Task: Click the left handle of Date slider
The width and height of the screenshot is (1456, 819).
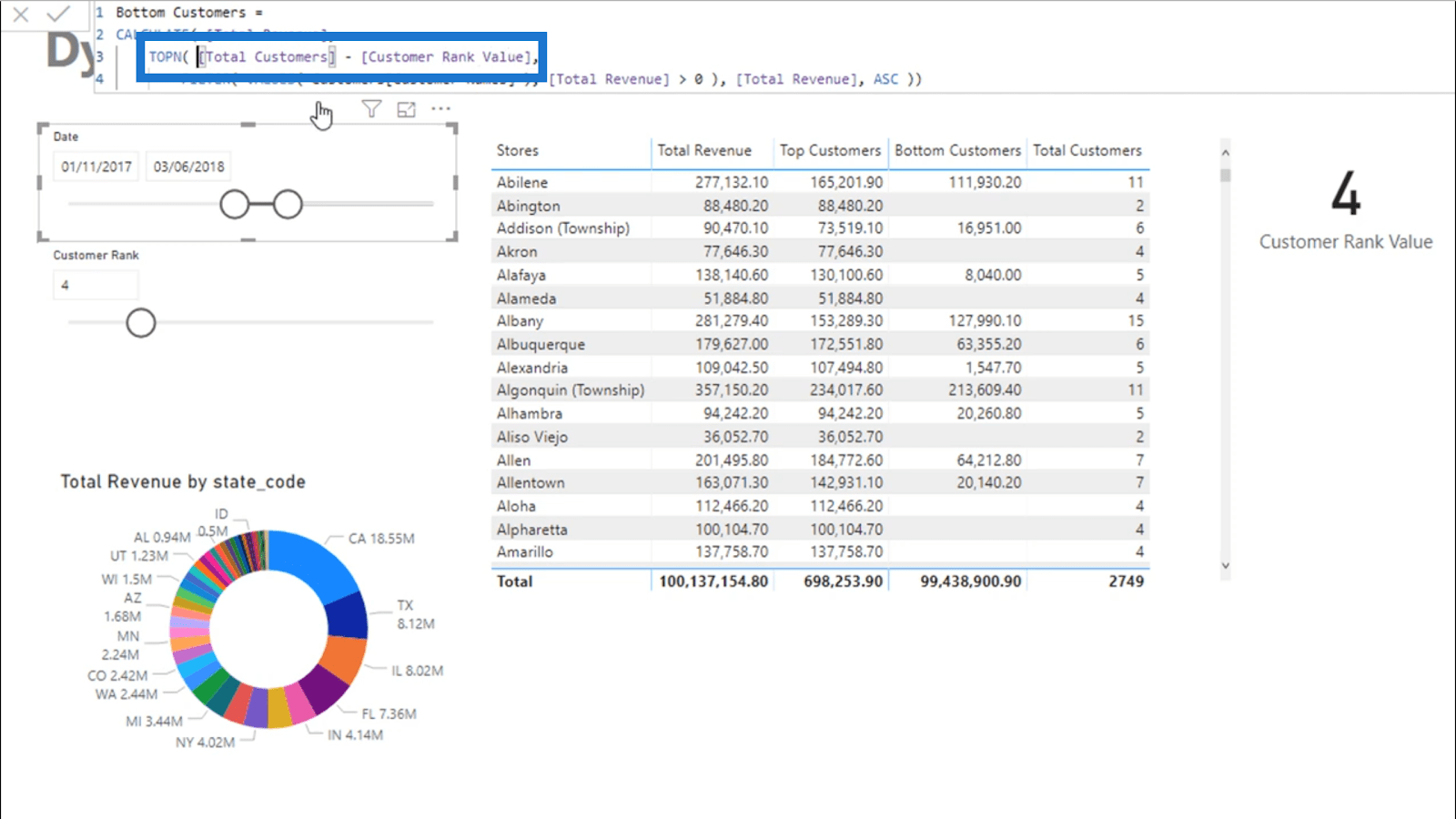Action: 235,205
